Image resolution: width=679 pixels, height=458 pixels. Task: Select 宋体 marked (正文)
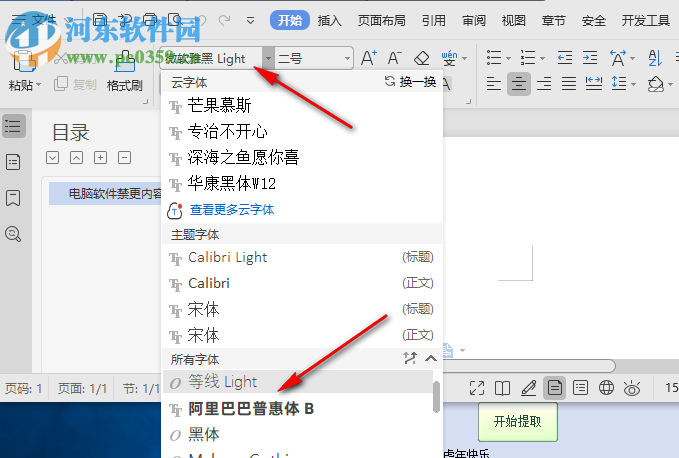(x=302, y=335)
